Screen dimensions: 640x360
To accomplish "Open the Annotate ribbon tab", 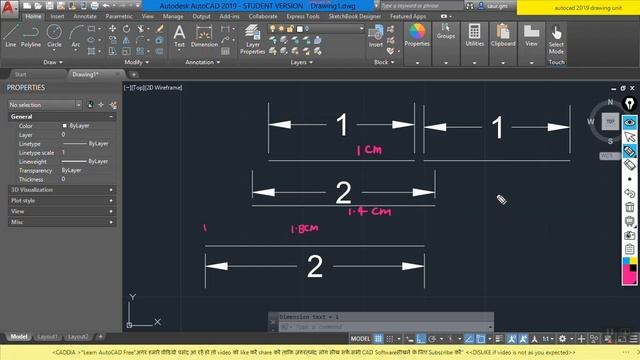I will pyautogui.click(x=85, y=16).
